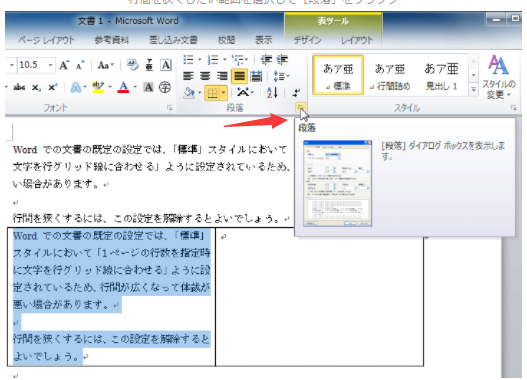Click the line spacing icon
The width and height of the screenshot is (527, 380).
[x=279, y=76]
